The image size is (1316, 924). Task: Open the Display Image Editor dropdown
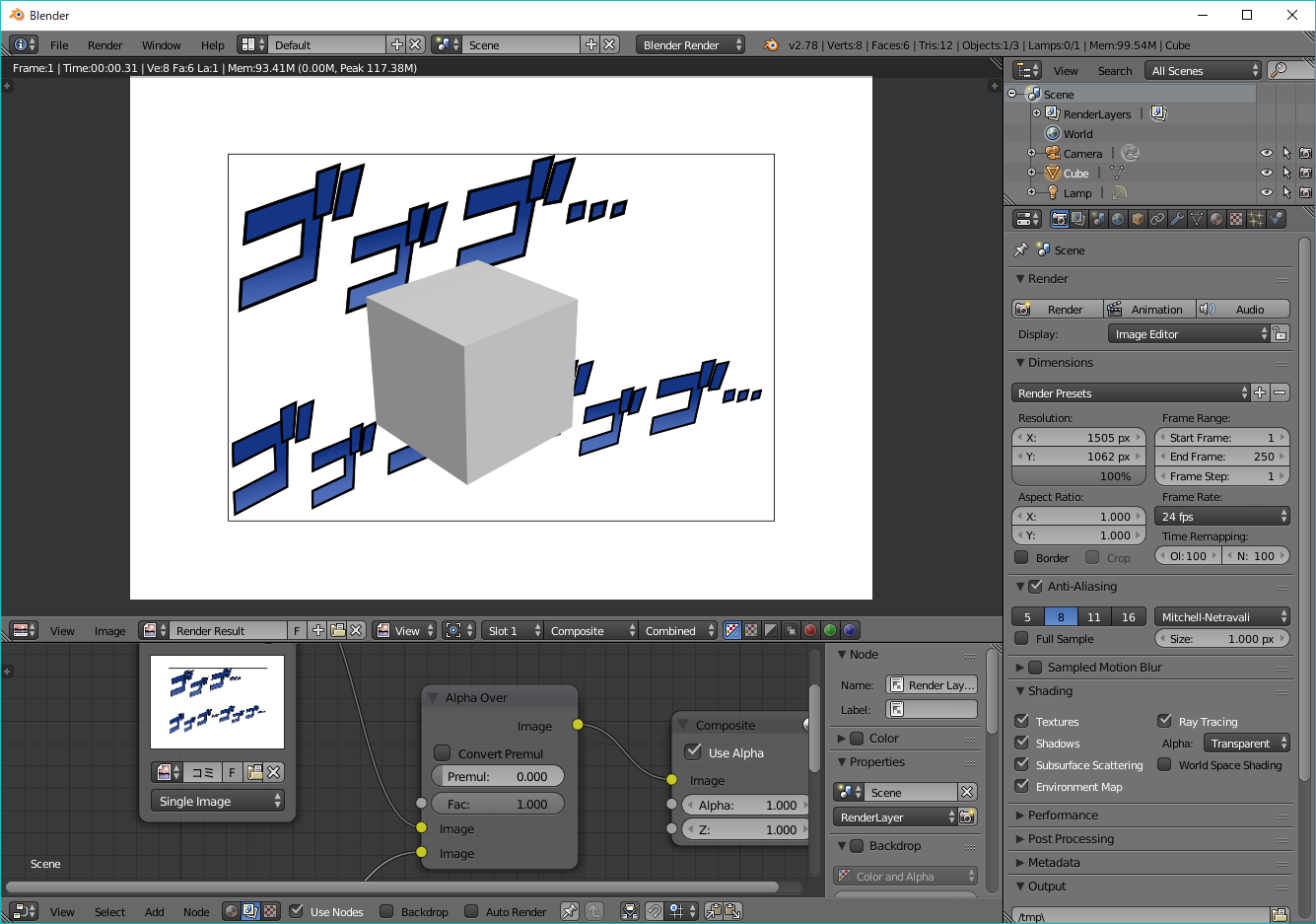click(x=1190, y=334)
